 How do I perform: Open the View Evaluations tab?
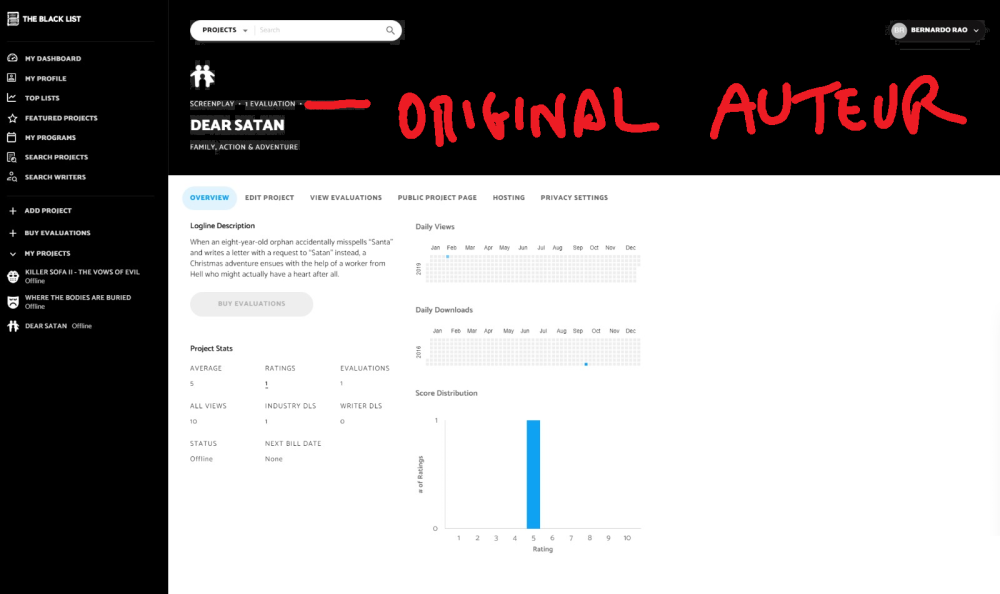click(x=346, y=198)
